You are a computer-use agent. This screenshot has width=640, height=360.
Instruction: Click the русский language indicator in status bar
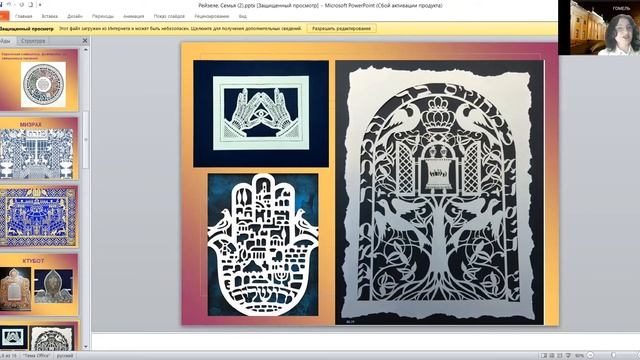tap(65, 356)
